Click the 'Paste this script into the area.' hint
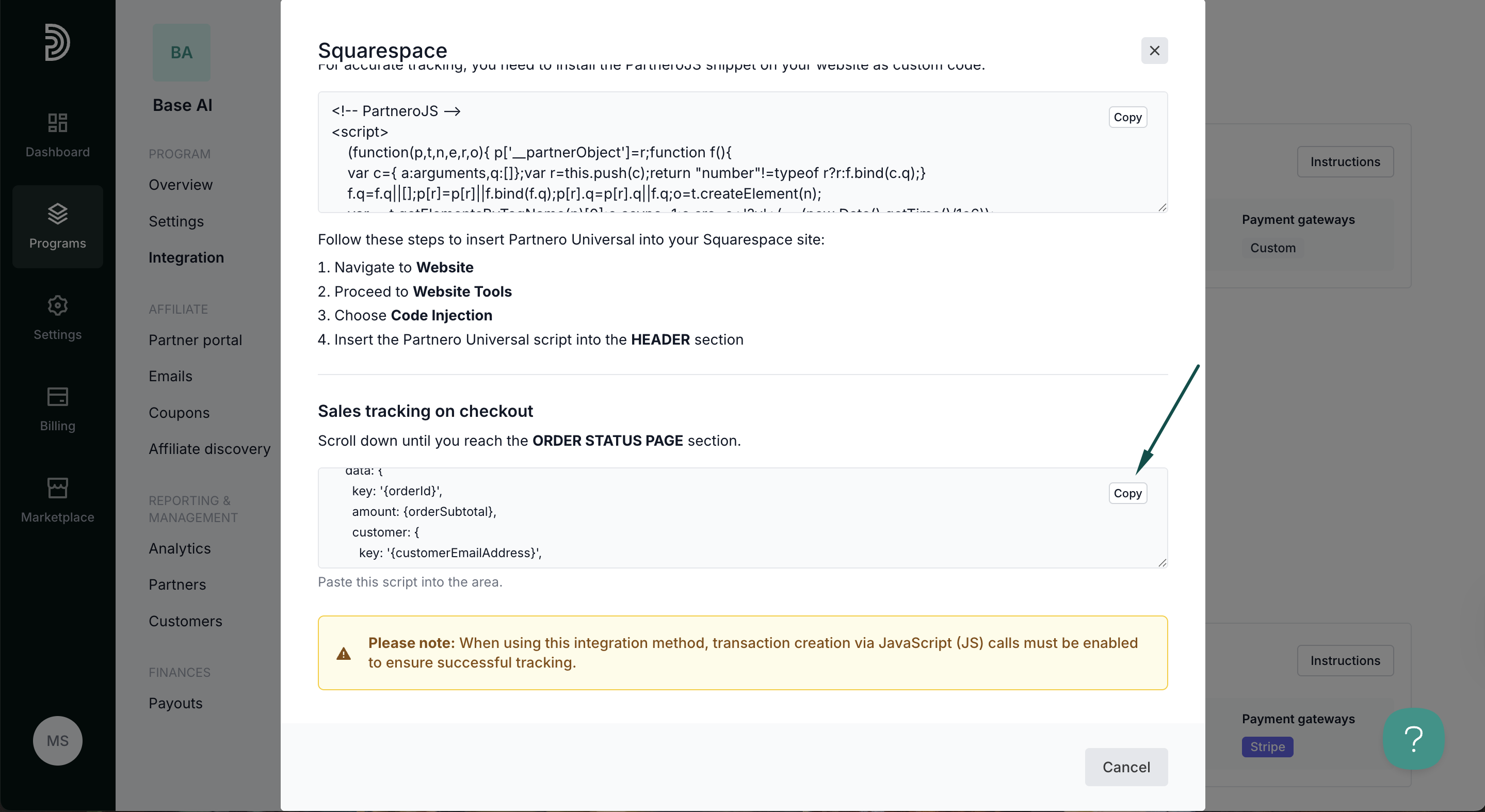This screenshot has width=1485, height=812. (410, 582)
